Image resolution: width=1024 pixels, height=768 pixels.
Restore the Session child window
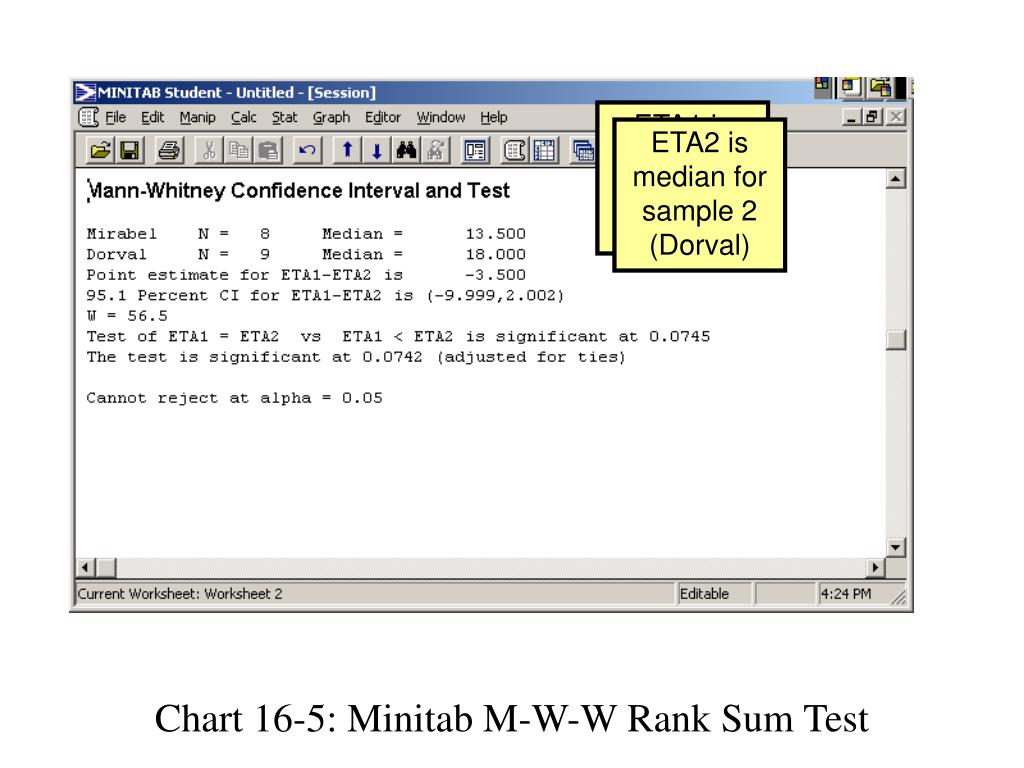pos(871,118)
